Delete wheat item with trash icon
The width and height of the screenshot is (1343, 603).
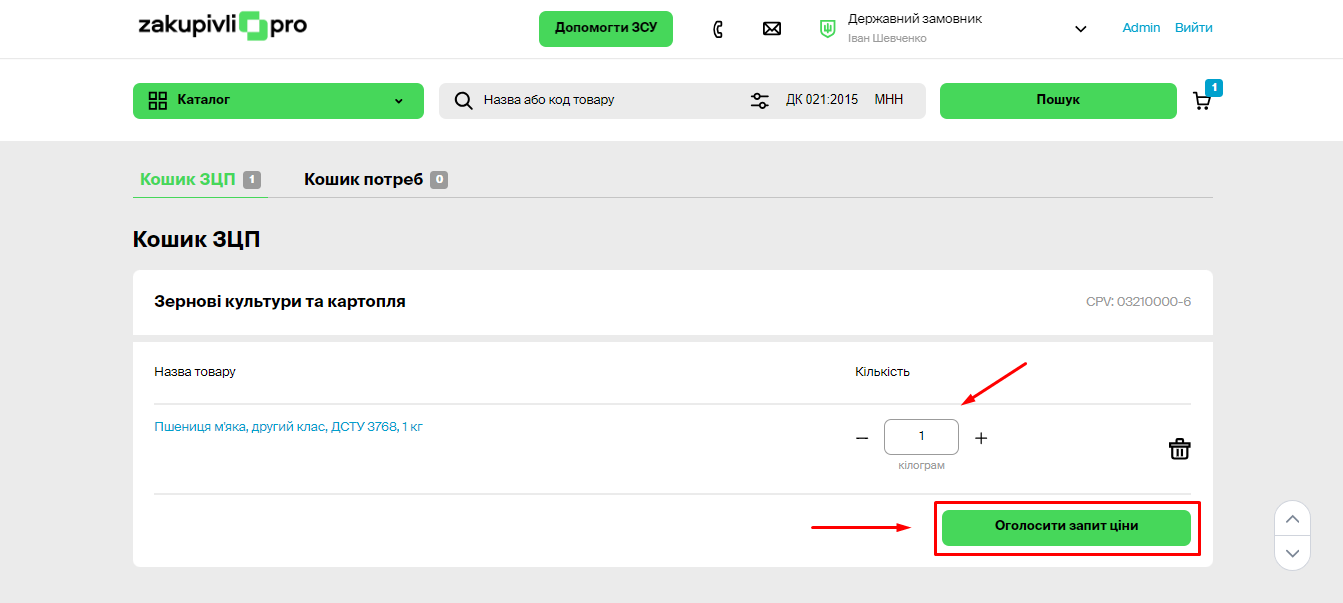[x=1179, y=449]
